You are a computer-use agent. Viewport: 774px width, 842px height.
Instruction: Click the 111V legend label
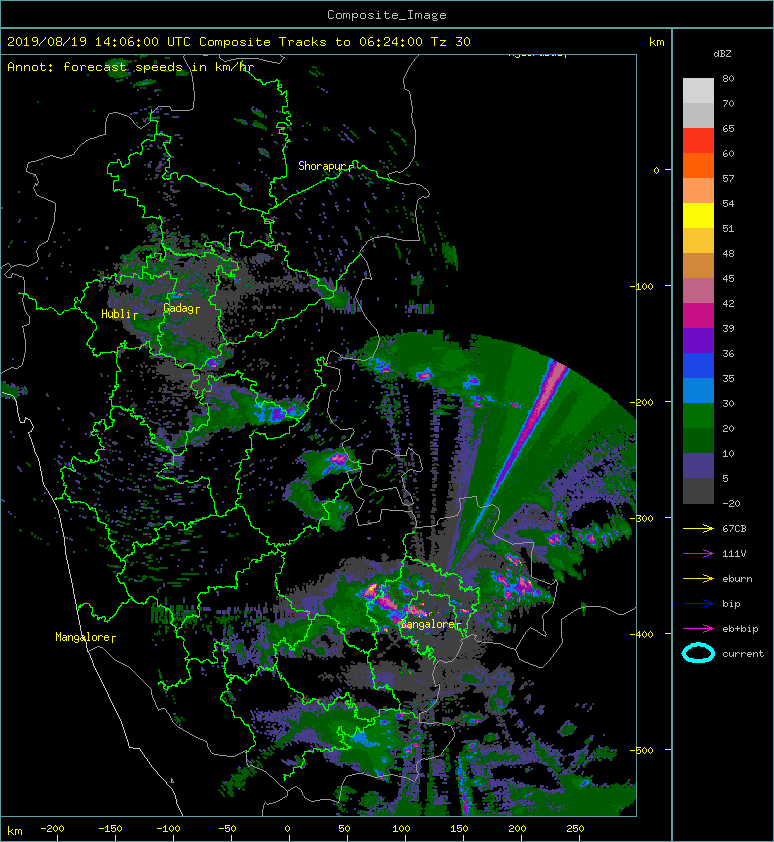[734, 554]
